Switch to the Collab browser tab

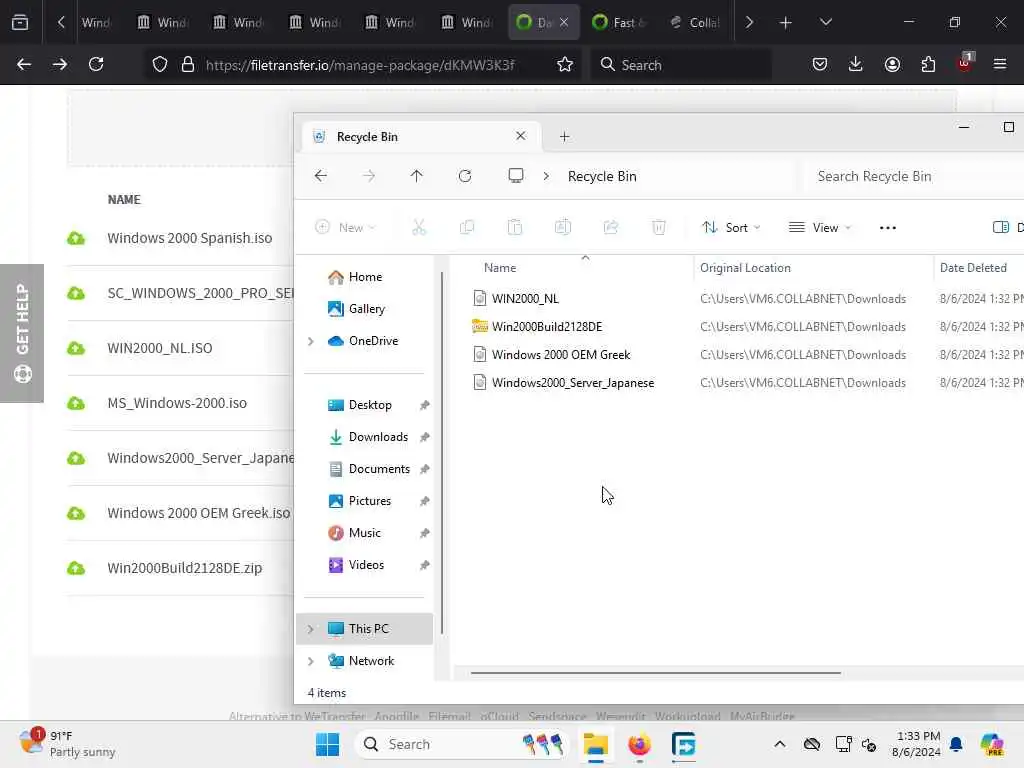pos(695,22)
